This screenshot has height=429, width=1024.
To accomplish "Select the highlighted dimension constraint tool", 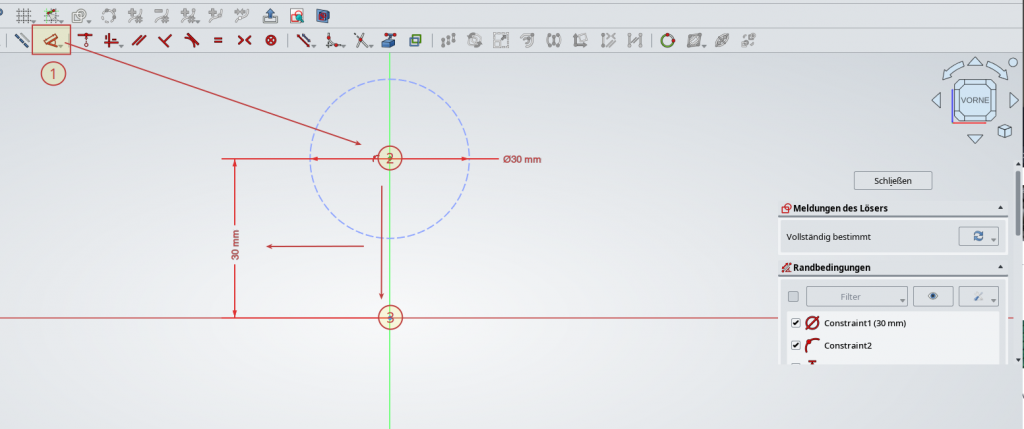I will 50,41.
